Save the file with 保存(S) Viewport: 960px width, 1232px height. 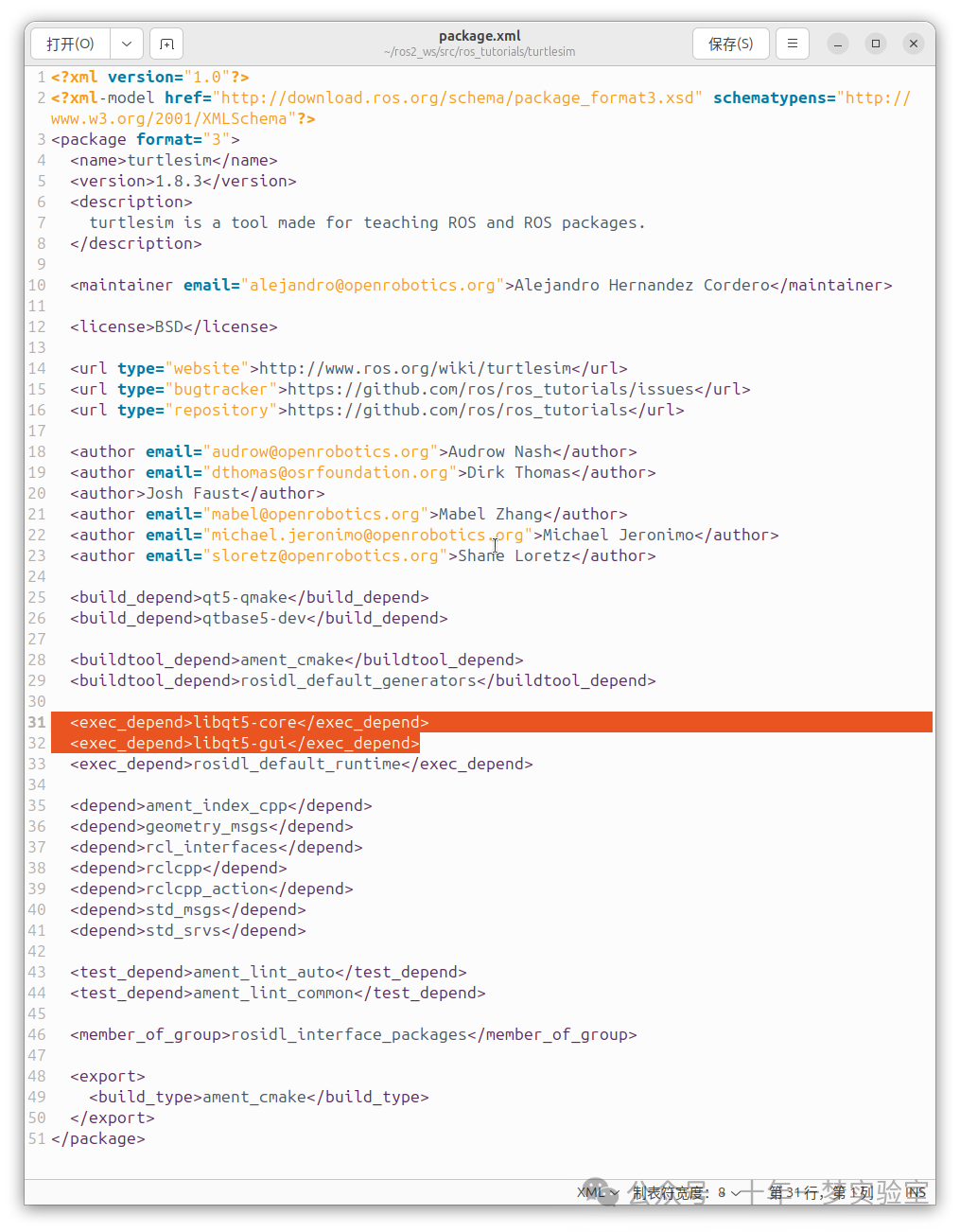pyautogui.click(x=730, y=44)
